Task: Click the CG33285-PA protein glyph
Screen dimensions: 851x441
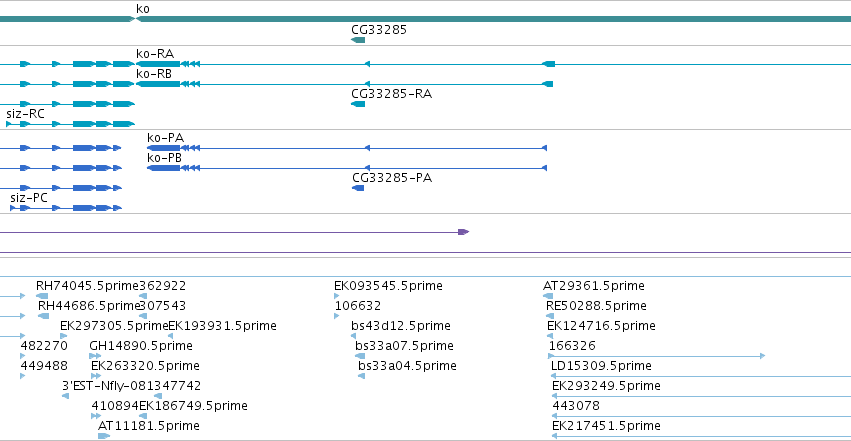Action: point(358,188)
